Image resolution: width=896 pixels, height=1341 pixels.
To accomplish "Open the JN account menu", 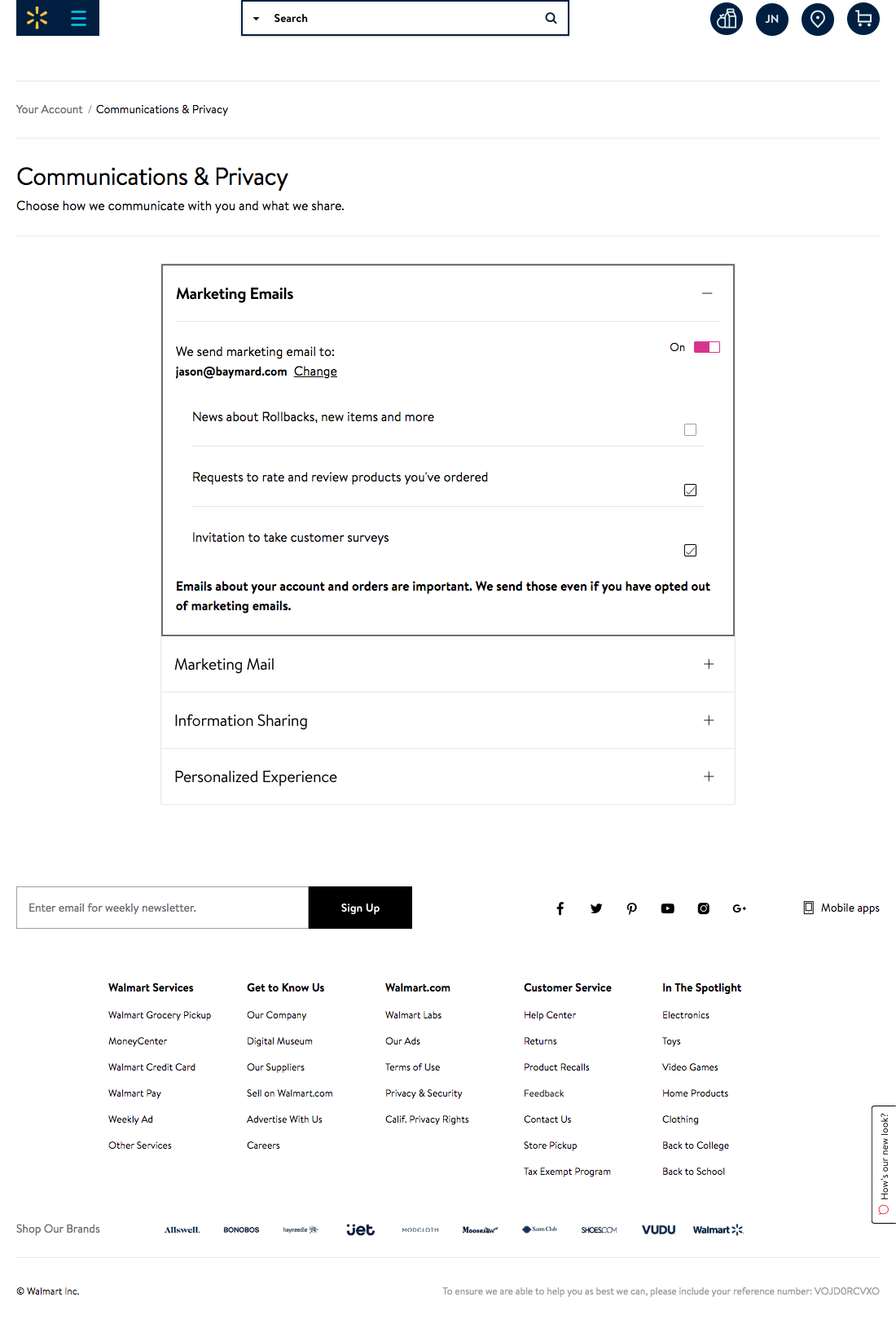I will tap(771, 19).
